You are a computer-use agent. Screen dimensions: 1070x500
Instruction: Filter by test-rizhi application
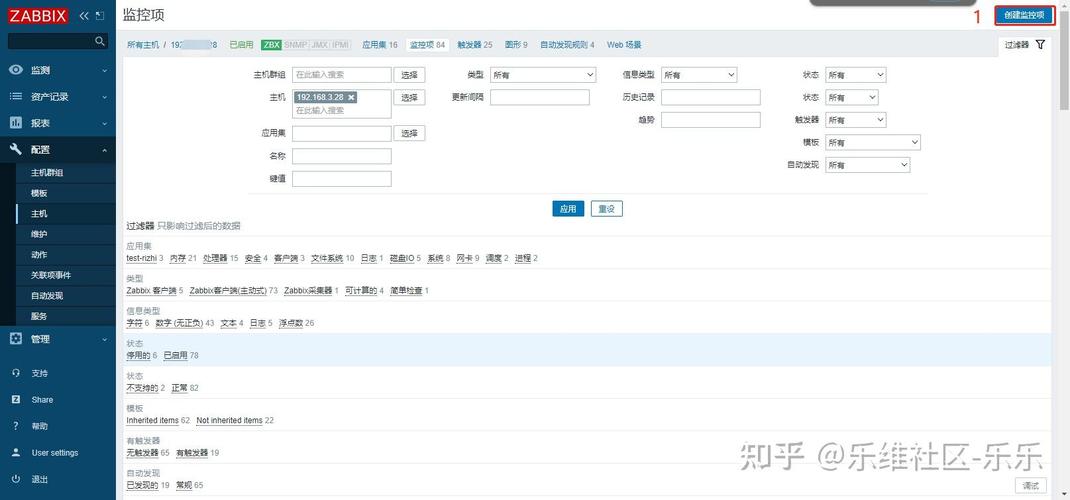[141, 258]
